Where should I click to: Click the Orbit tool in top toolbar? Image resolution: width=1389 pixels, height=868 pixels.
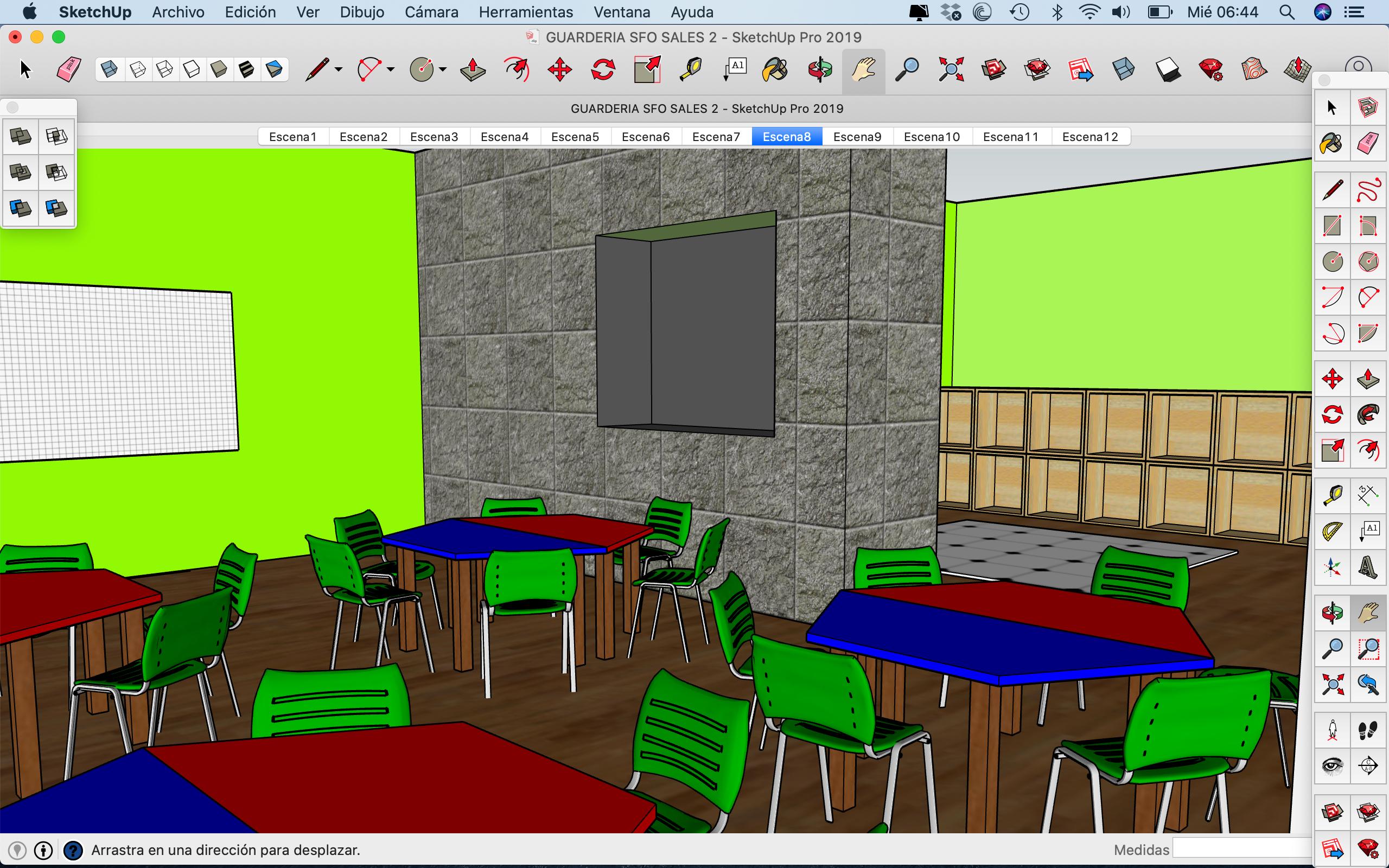(820, 70)
